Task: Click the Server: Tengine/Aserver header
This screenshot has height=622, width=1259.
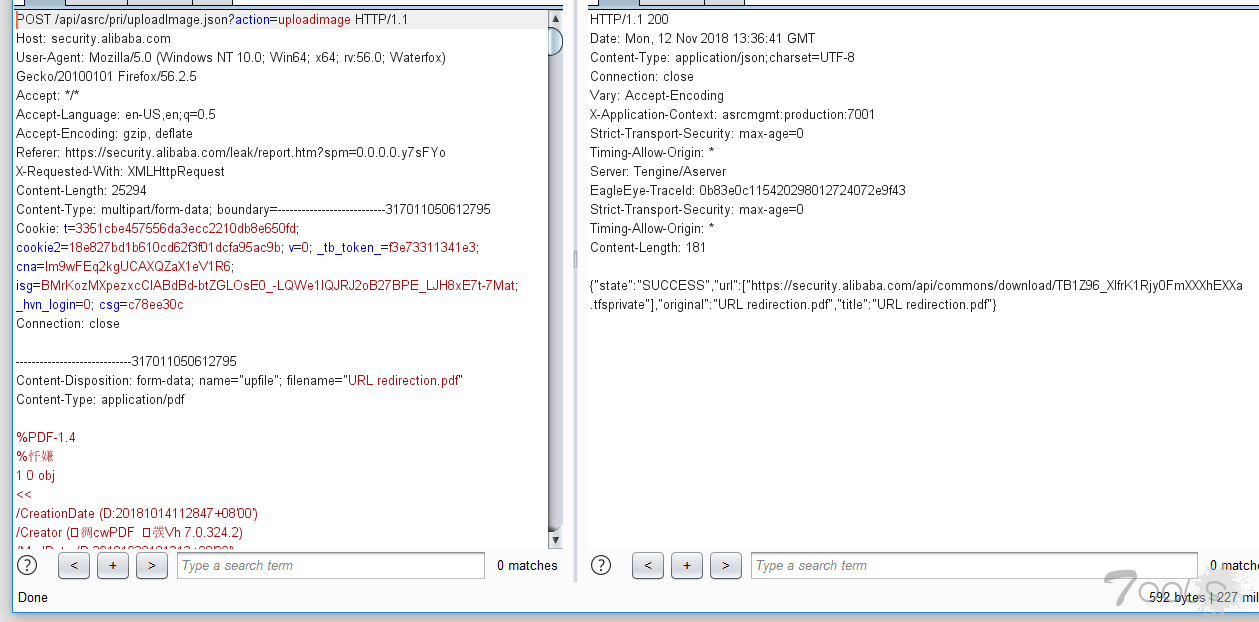Action: pyautogui.click(x=658, y=172)
